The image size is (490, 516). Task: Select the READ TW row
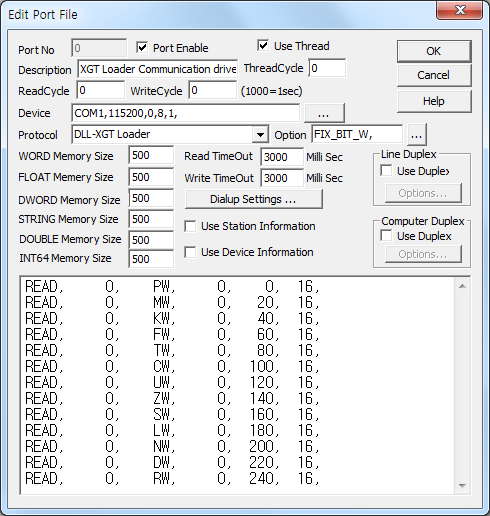point(172,350)
